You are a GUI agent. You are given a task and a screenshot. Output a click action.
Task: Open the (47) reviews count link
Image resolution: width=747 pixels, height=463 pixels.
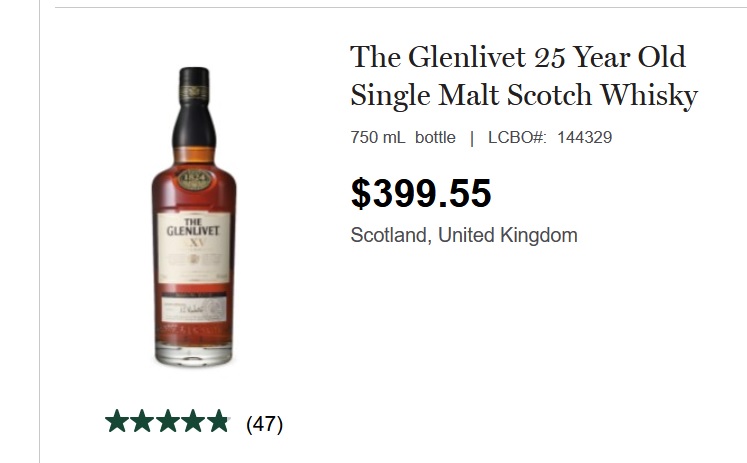point(264,423)
